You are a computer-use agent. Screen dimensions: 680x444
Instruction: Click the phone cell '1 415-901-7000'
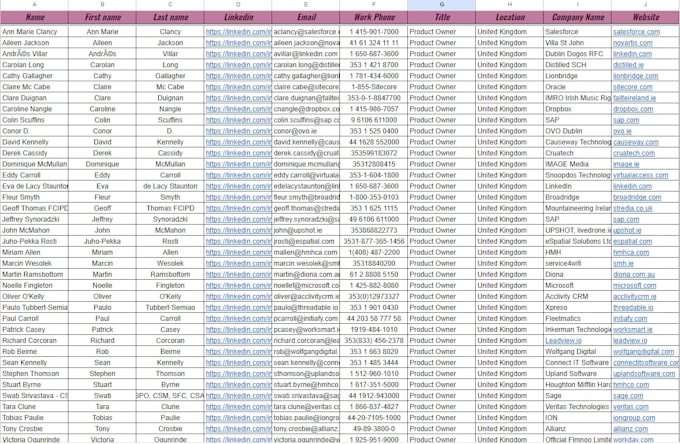point(374,32)
